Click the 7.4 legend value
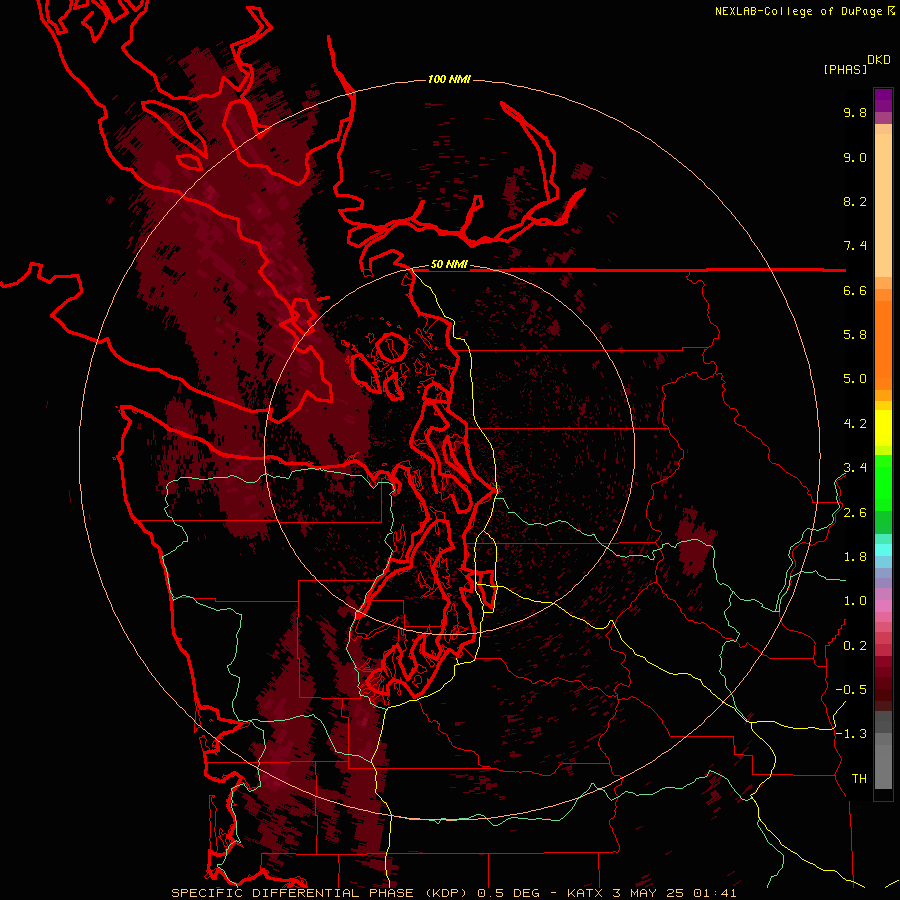 [855, 246]
